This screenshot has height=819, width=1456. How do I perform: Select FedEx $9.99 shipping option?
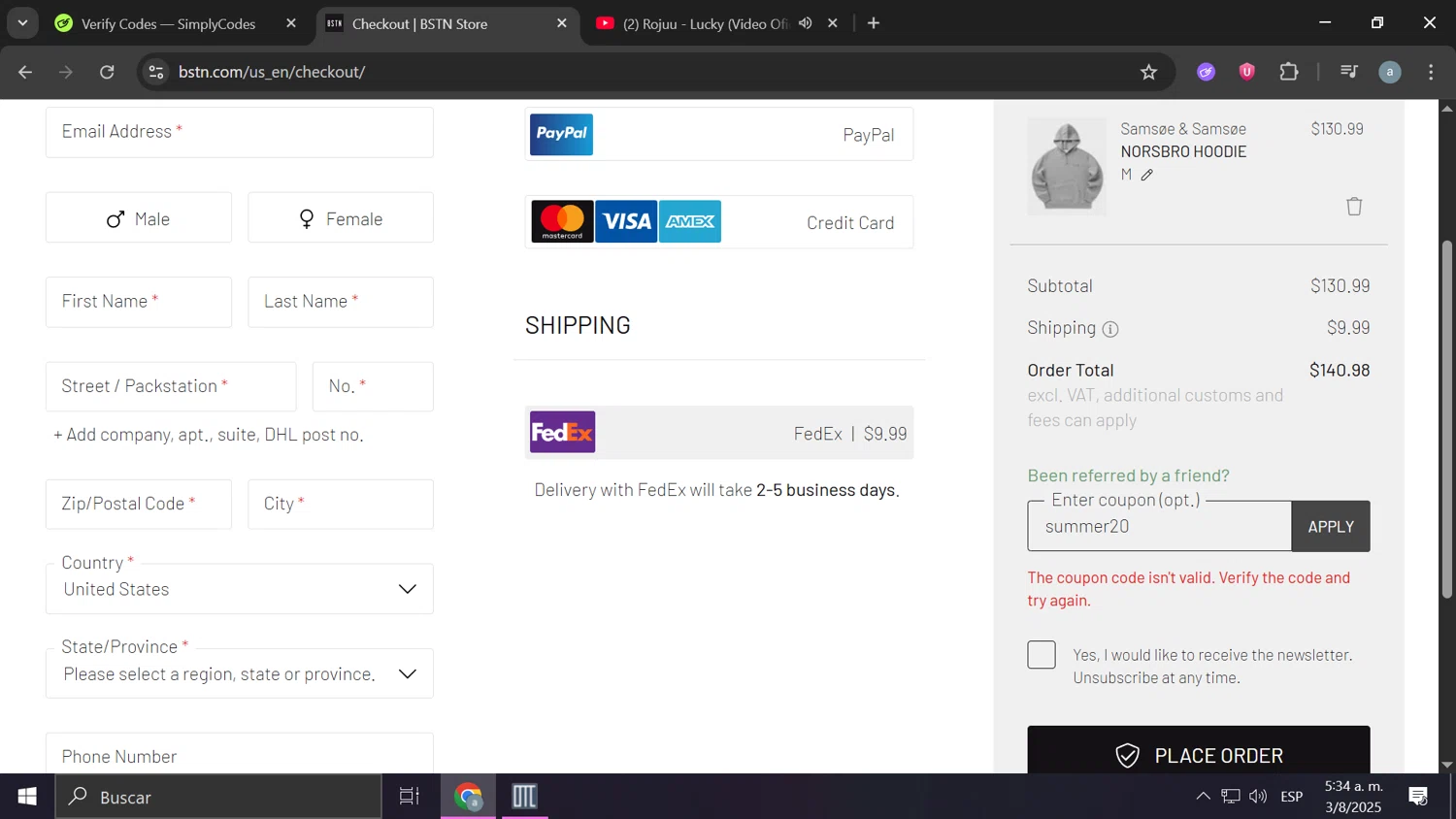[719, 433]
